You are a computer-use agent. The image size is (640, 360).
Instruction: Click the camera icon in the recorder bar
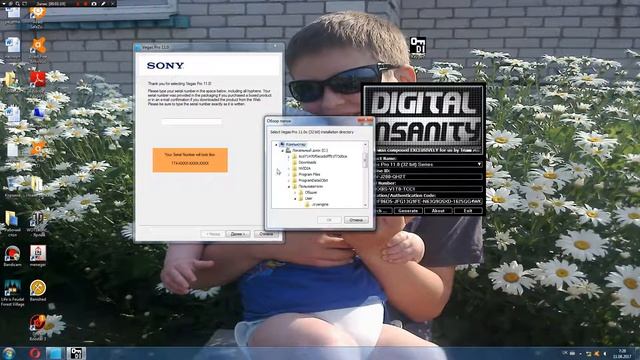point(94,4)
